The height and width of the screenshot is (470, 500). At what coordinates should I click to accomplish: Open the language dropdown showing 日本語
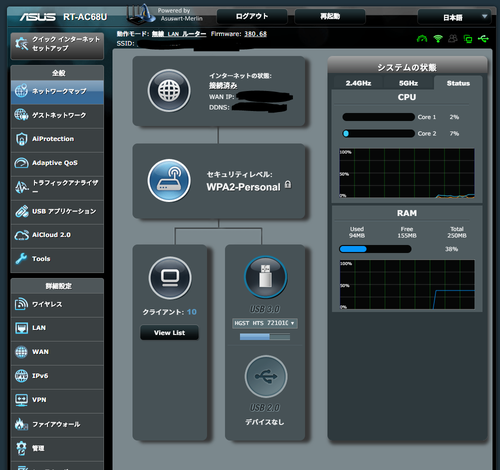(x=454, y=17)
